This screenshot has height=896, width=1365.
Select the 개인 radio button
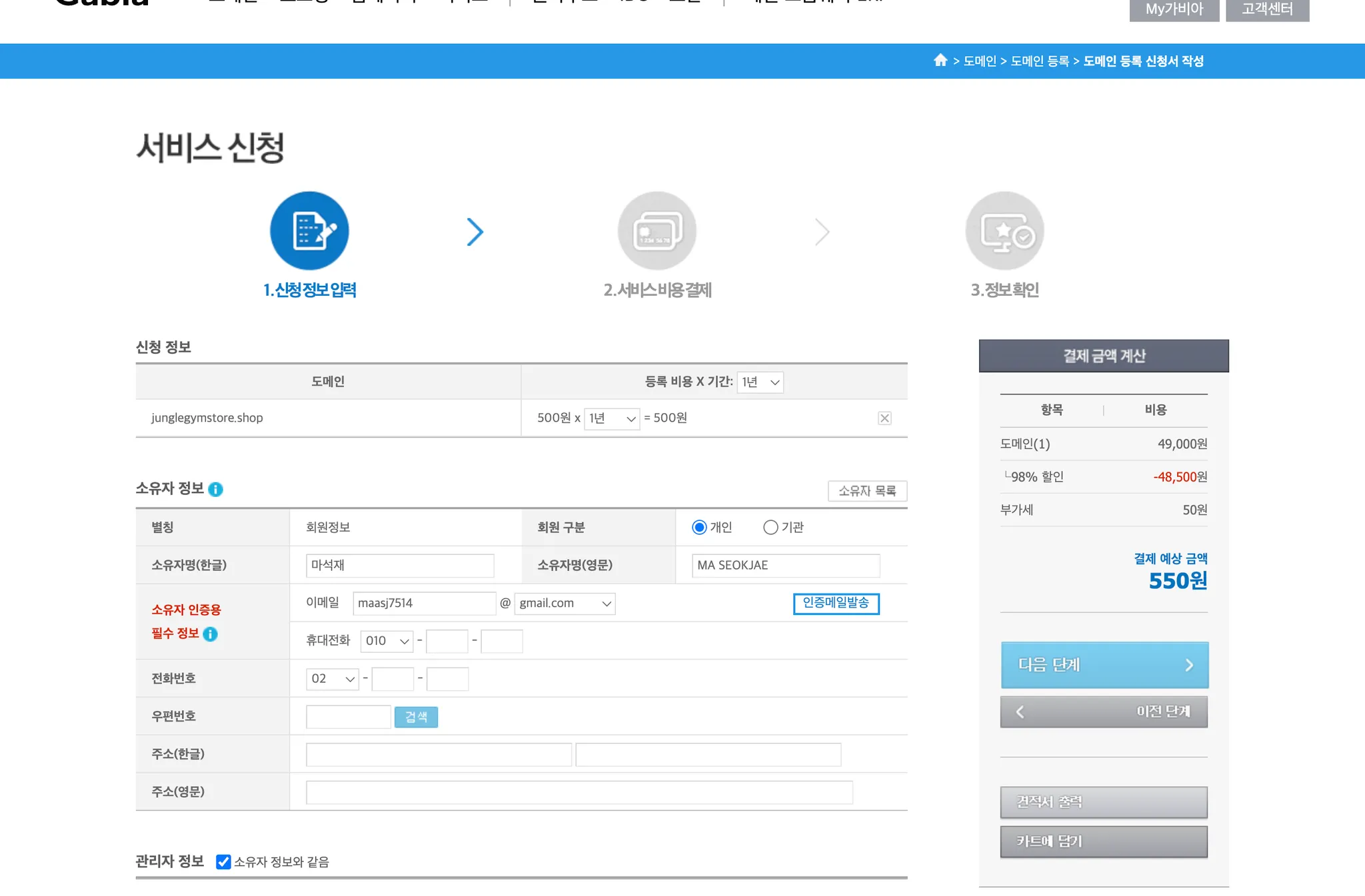[699, 528]
